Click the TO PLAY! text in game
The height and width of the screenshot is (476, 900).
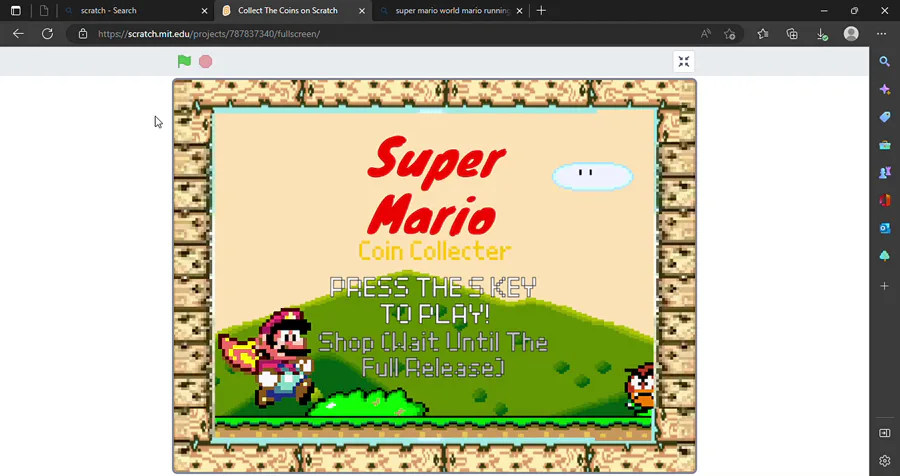coord(435,314)
